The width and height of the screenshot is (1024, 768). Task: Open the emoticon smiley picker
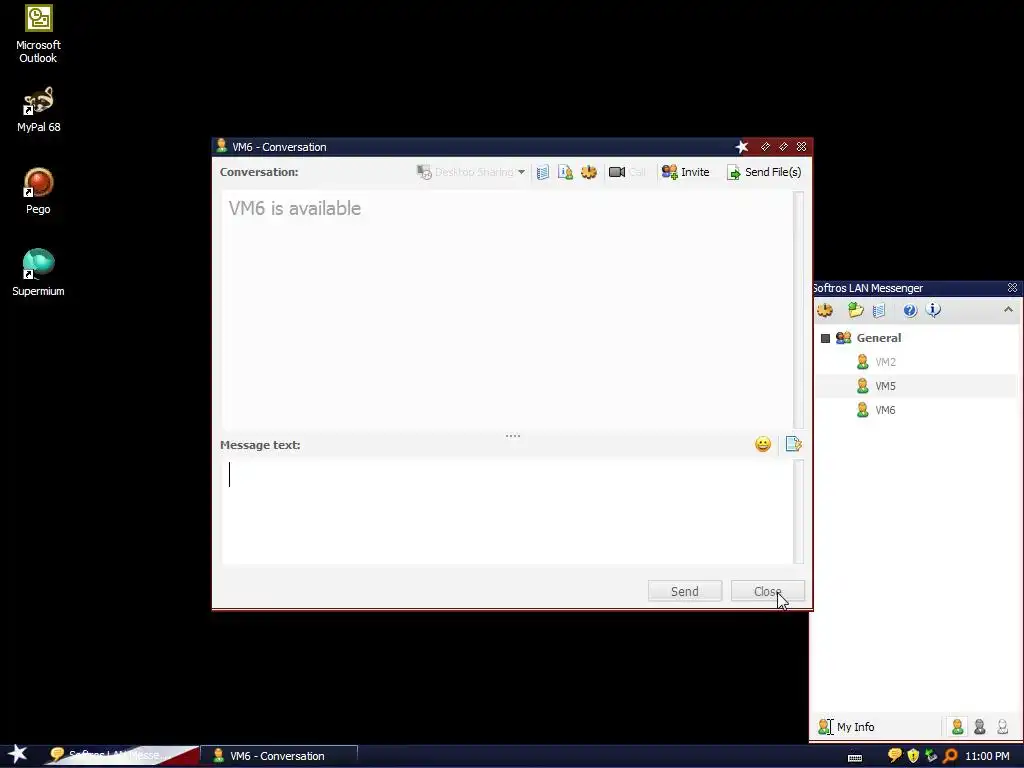[x=763, y=444]
